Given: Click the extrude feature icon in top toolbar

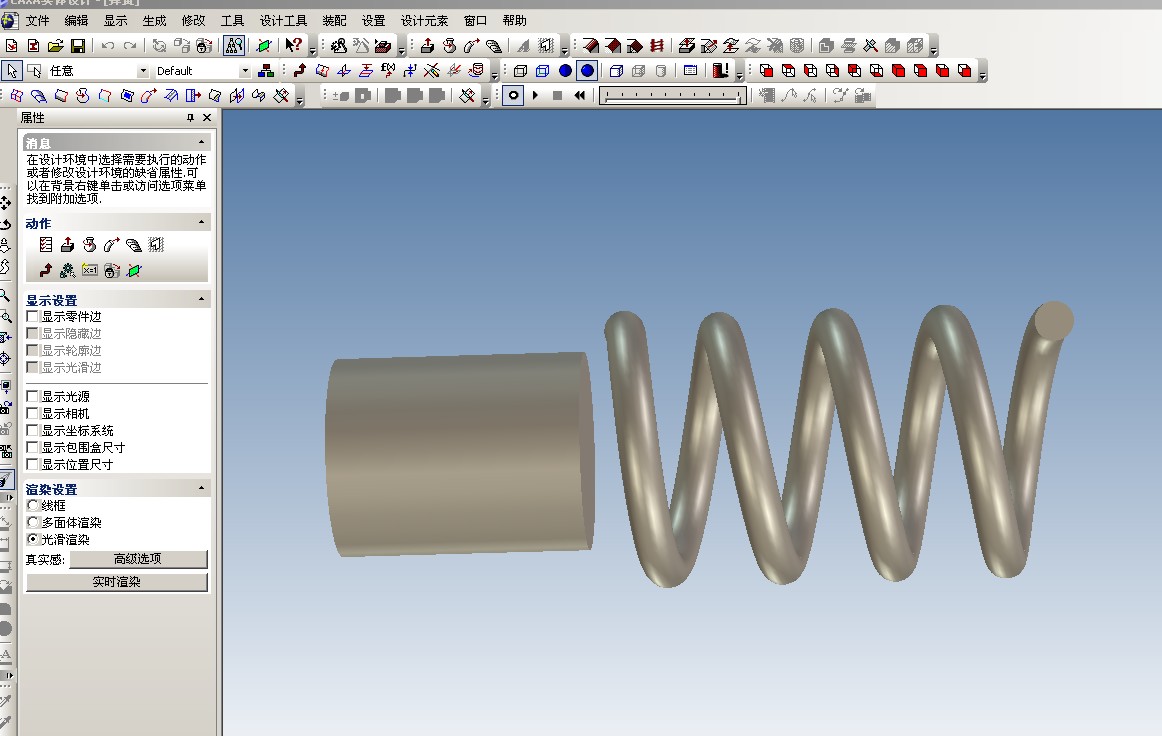Looking at the screenshot, I should coord(427,46).
